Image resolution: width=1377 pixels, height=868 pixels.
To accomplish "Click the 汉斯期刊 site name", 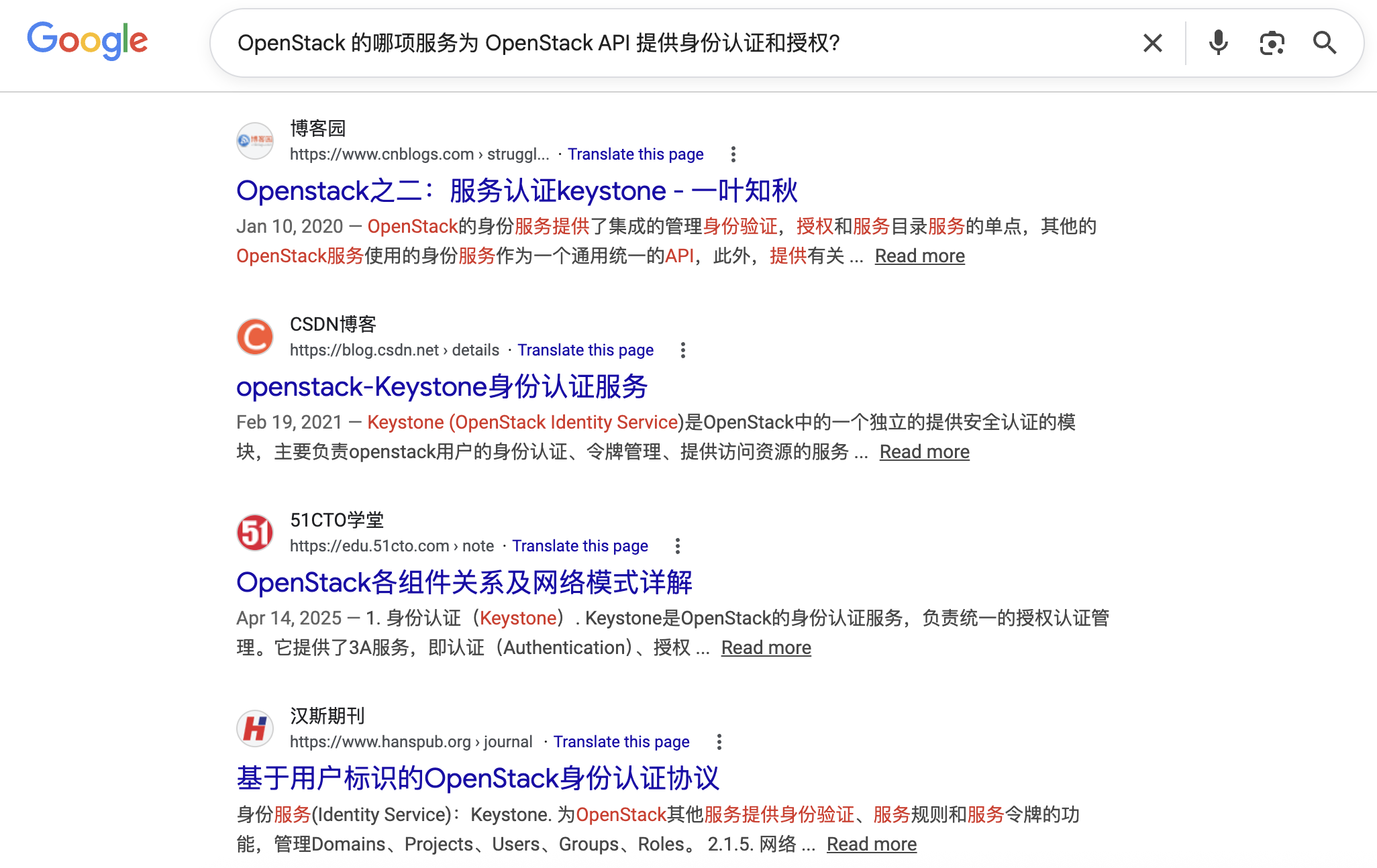I will point(327,716).
